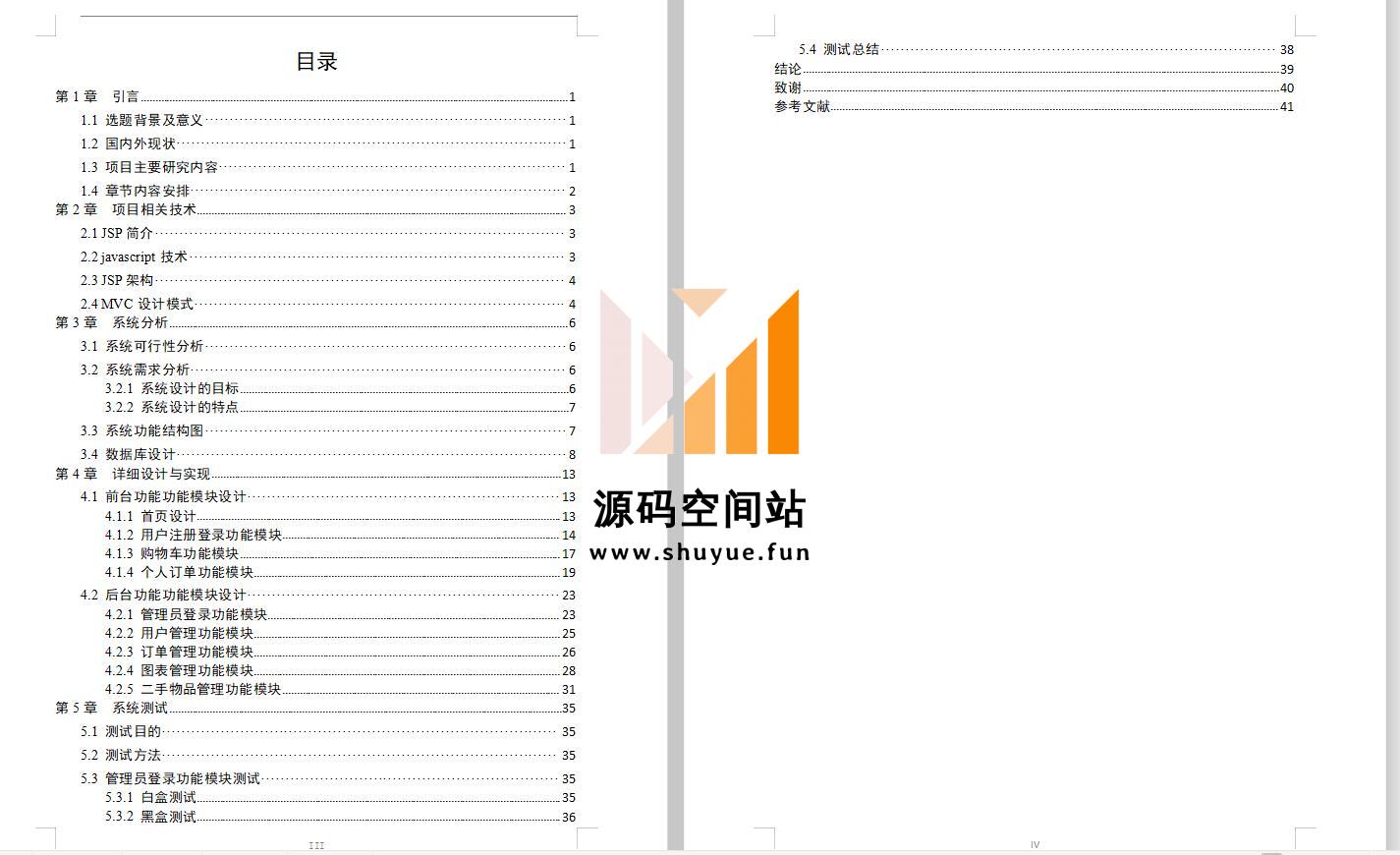Click page number 38 beside 测试总结
This screenshot has height=855, width=1400.
[1287, 50]
